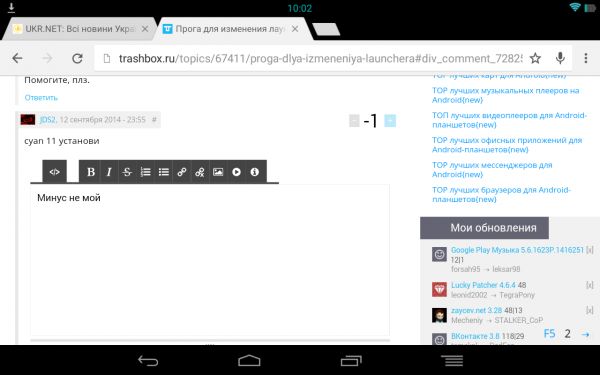Insert a hyperlink into the comment

pyautogui.click(x=182, y=172)
